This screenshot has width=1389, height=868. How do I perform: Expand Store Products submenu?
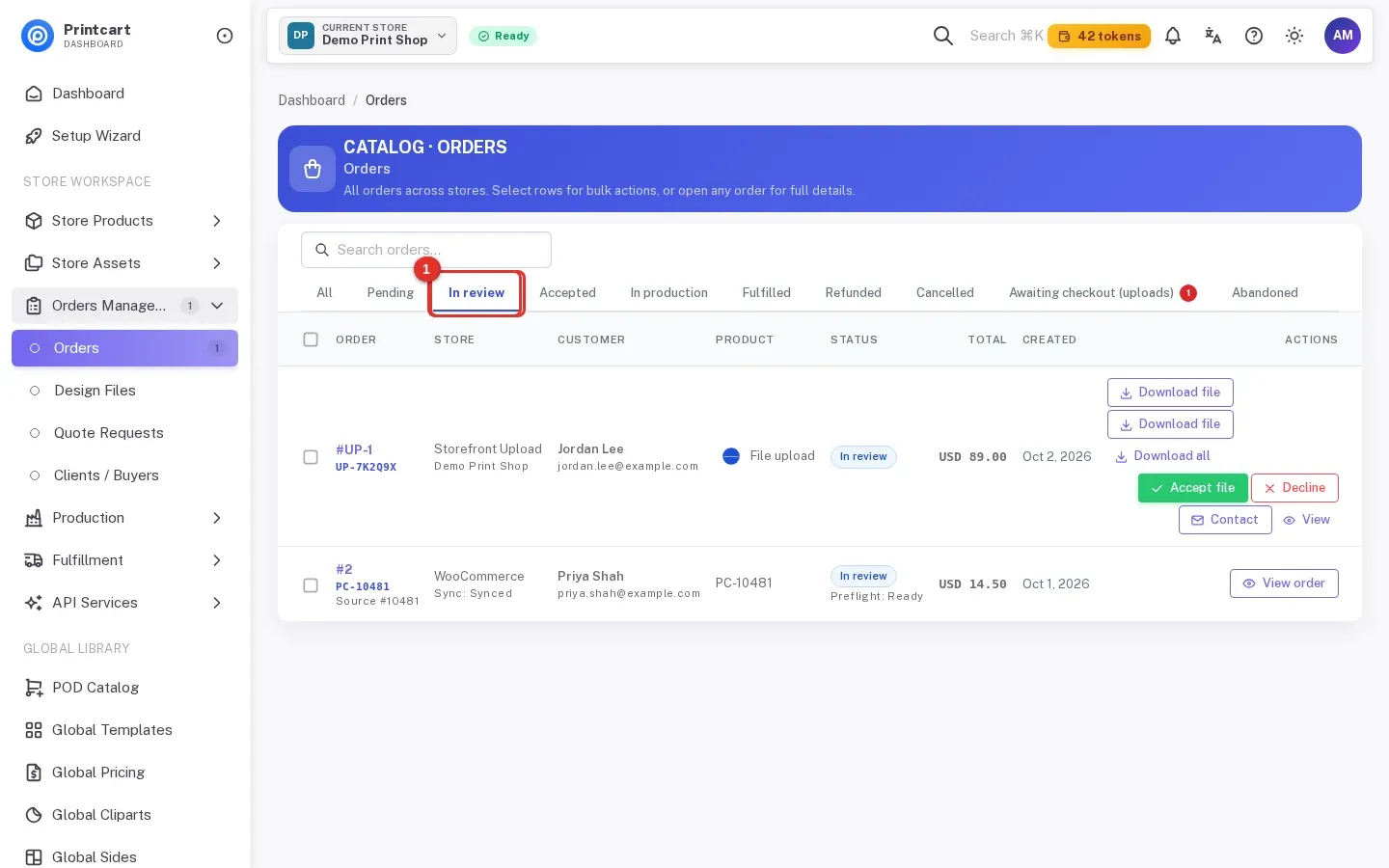124,221
